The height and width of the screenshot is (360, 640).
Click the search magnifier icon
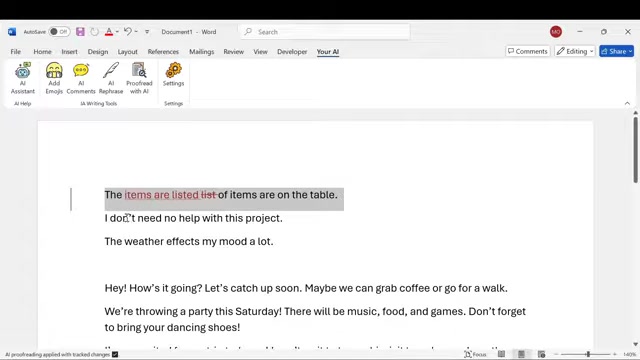tap(248, 31)
